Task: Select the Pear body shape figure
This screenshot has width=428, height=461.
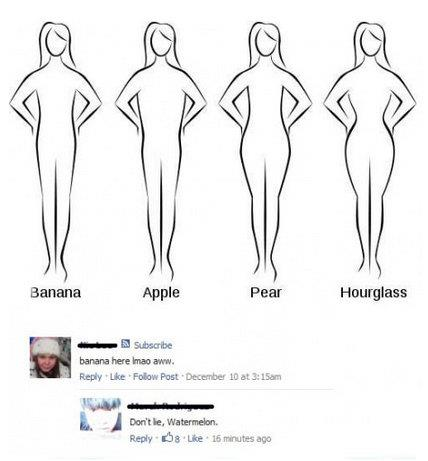Action: 265,152
